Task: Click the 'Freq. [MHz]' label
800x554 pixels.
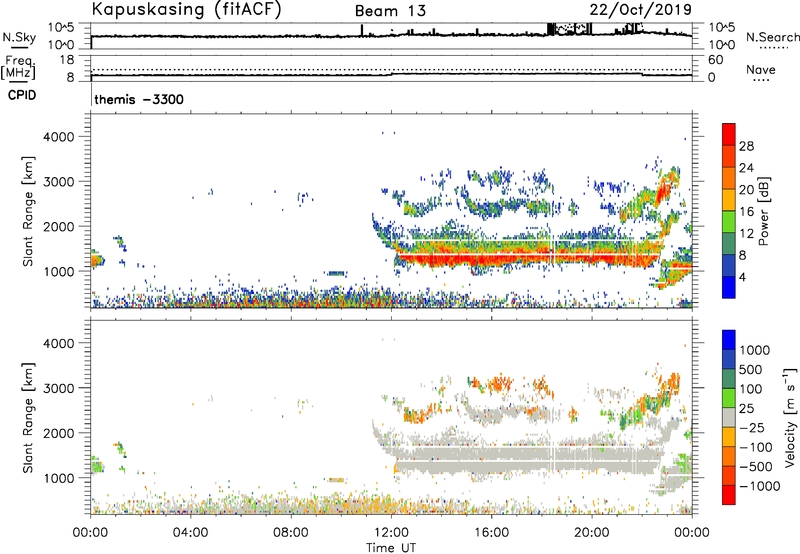Action: 18,68
